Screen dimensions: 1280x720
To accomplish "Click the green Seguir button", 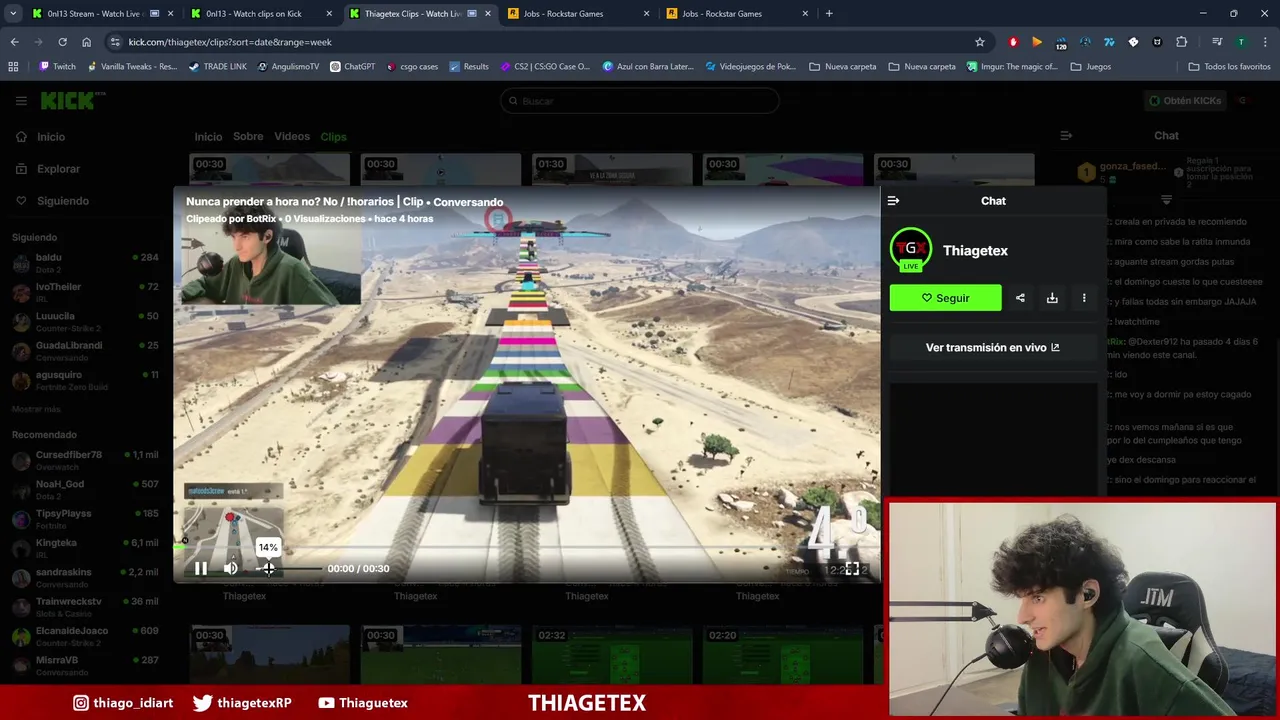I will (x=945, y=298).
